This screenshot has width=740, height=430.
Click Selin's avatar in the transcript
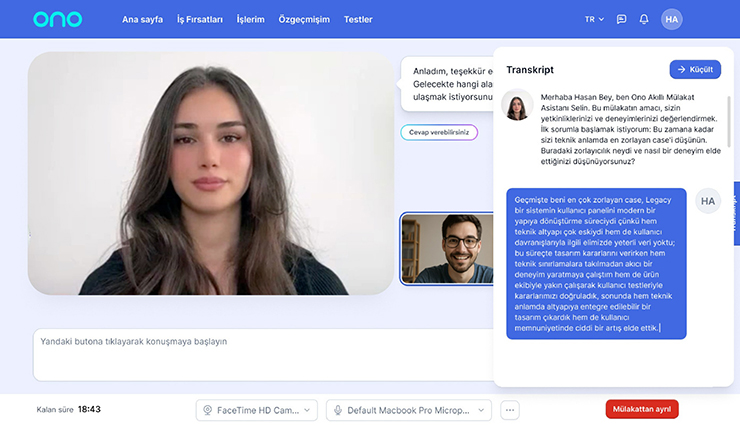517,105
